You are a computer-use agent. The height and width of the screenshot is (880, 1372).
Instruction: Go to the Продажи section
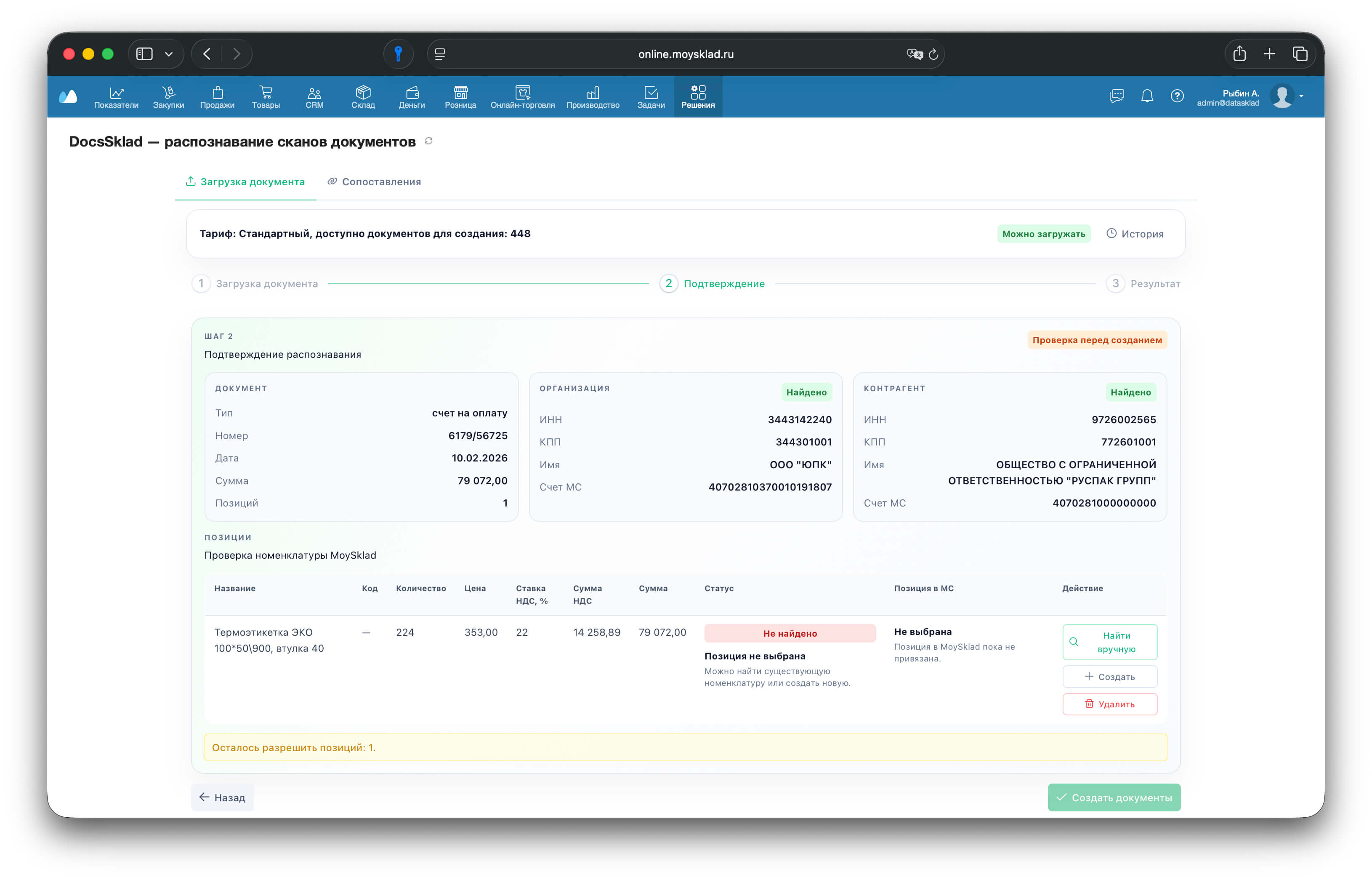tap(217, 96)
